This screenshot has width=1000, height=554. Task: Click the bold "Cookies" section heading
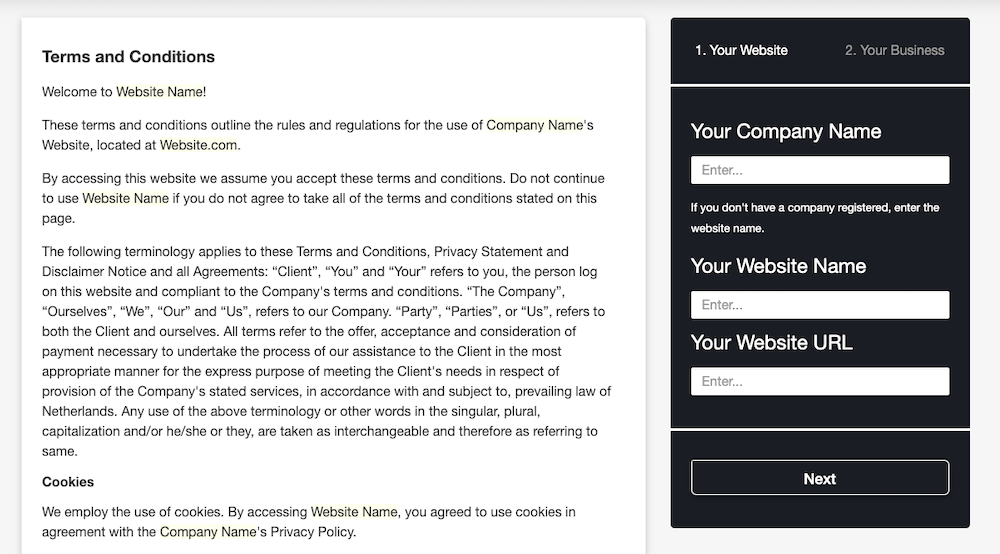pyautogui.click(x=68, y=482)
